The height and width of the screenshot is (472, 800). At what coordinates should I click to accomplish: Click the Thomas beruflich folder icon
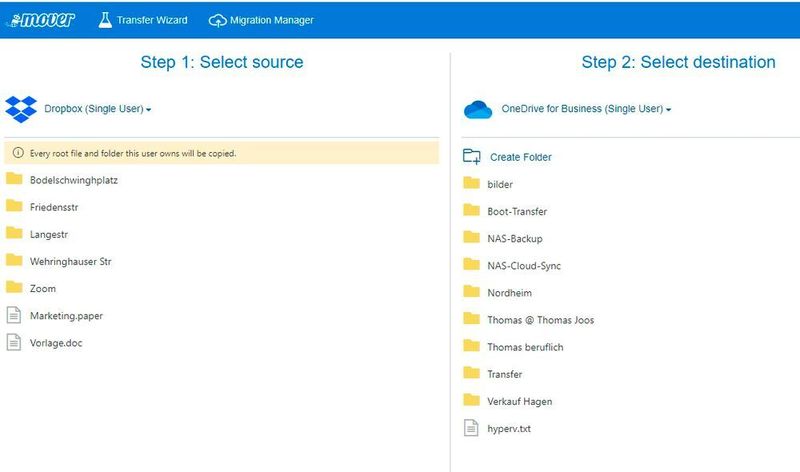471,345
